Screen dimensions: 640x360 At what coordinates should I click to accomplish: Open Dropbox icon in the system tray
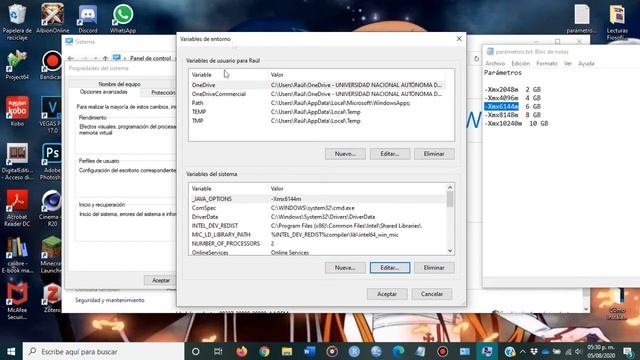[x=534, y=351]
